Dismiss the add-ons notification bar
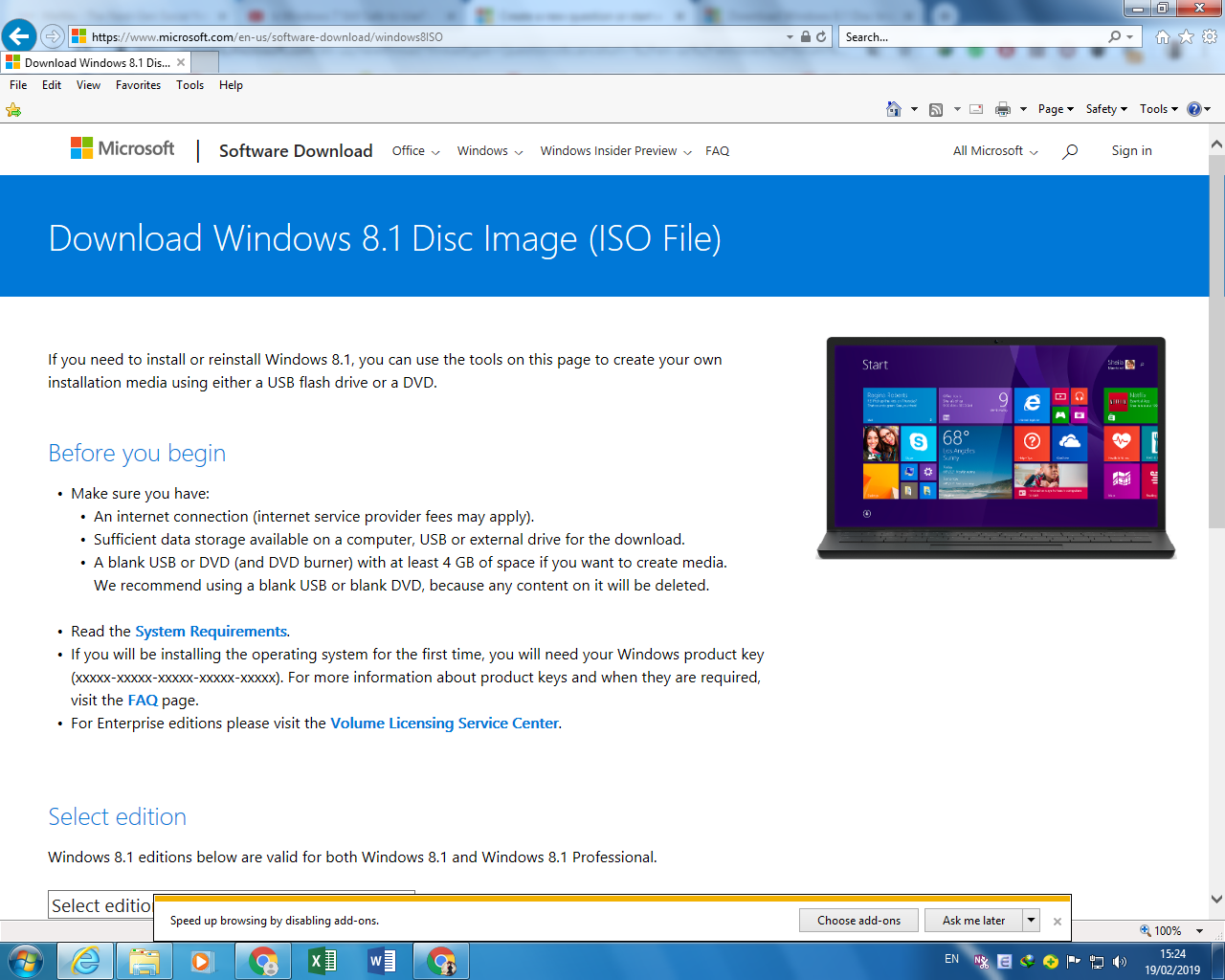The width and height of the screenshot is (1225, 980). click(x=1057, y=922)
